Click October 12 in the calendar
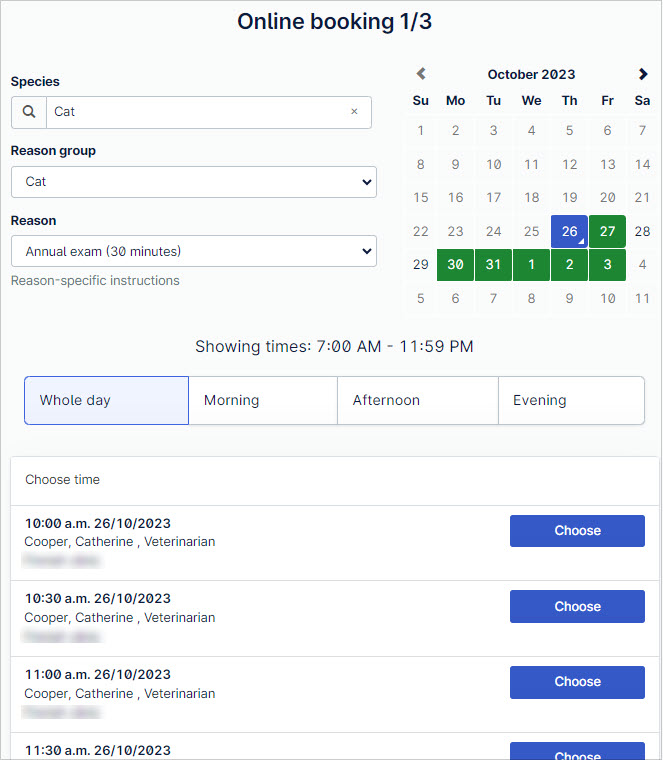 (x=569, y=164)
